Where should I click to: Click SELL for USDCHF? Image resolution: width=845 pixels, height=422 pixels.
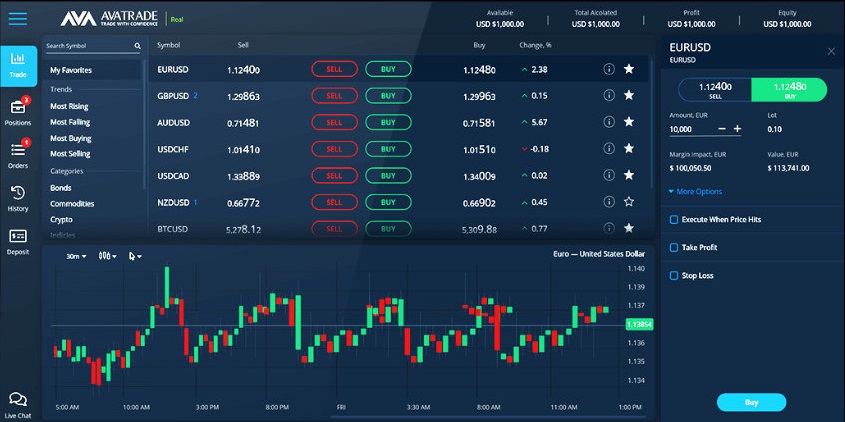point(334,149)
